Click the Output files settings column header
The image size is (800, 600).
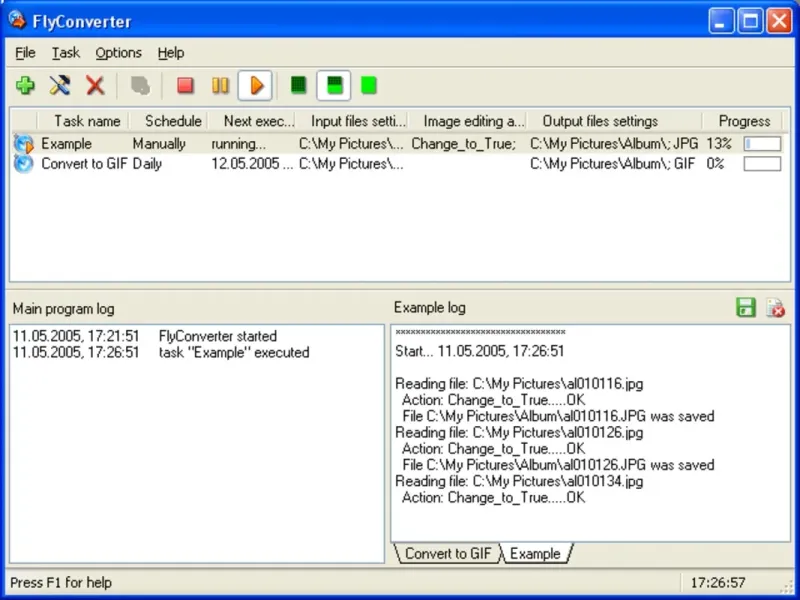(x=614, y=121)
